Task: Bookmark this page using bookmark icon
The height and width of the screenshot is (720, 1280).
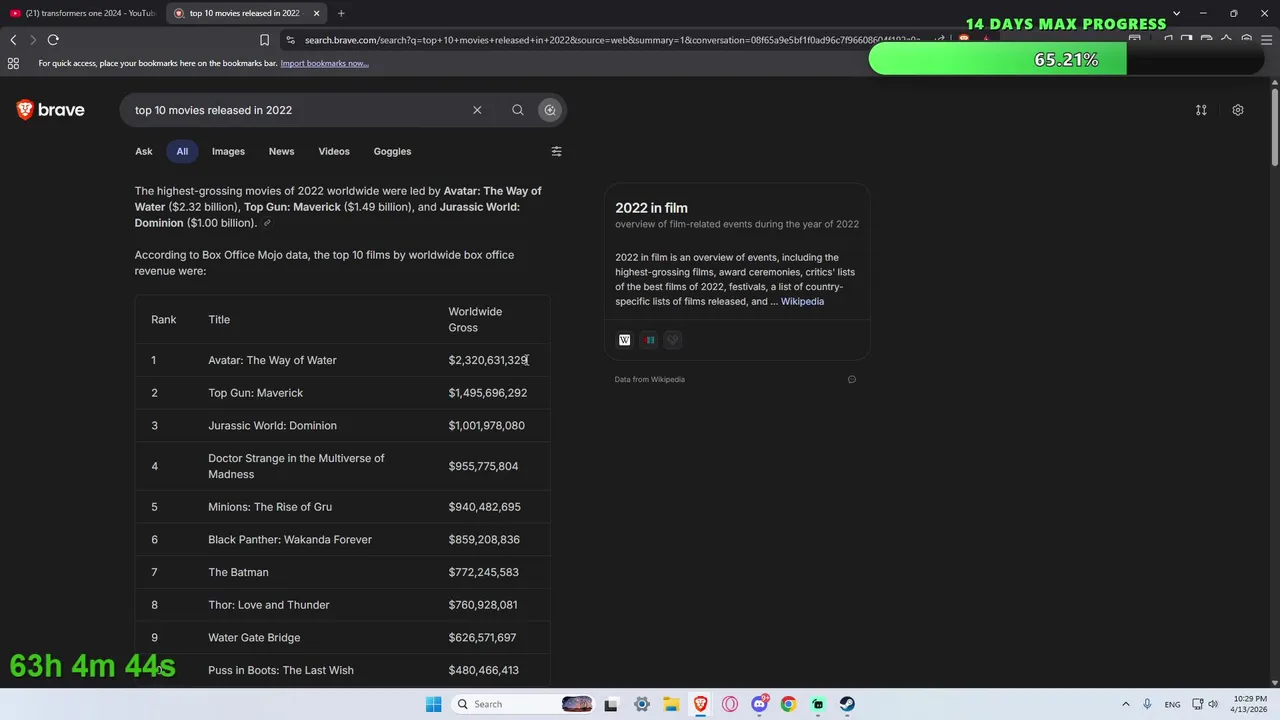Action: click(x=264, y=40)
